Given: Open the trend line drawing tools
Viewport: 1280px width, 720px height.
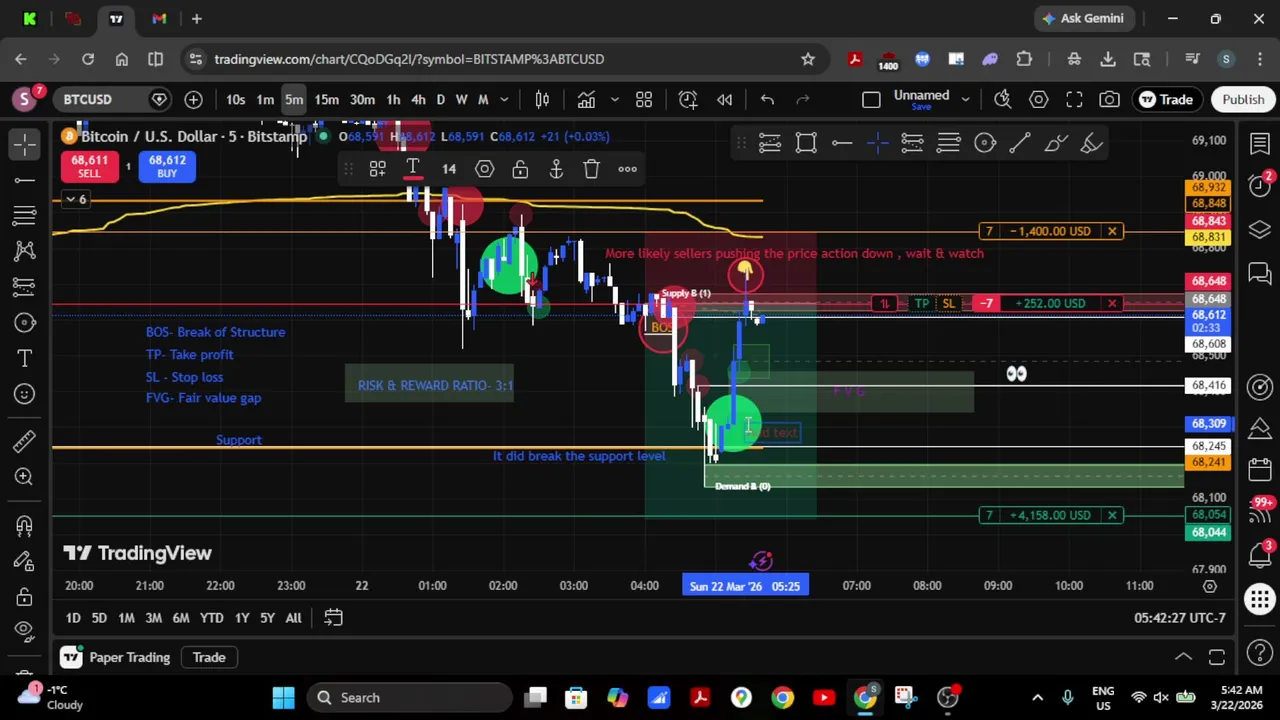Looking at the screenshot, I should (x=25, y=180).
